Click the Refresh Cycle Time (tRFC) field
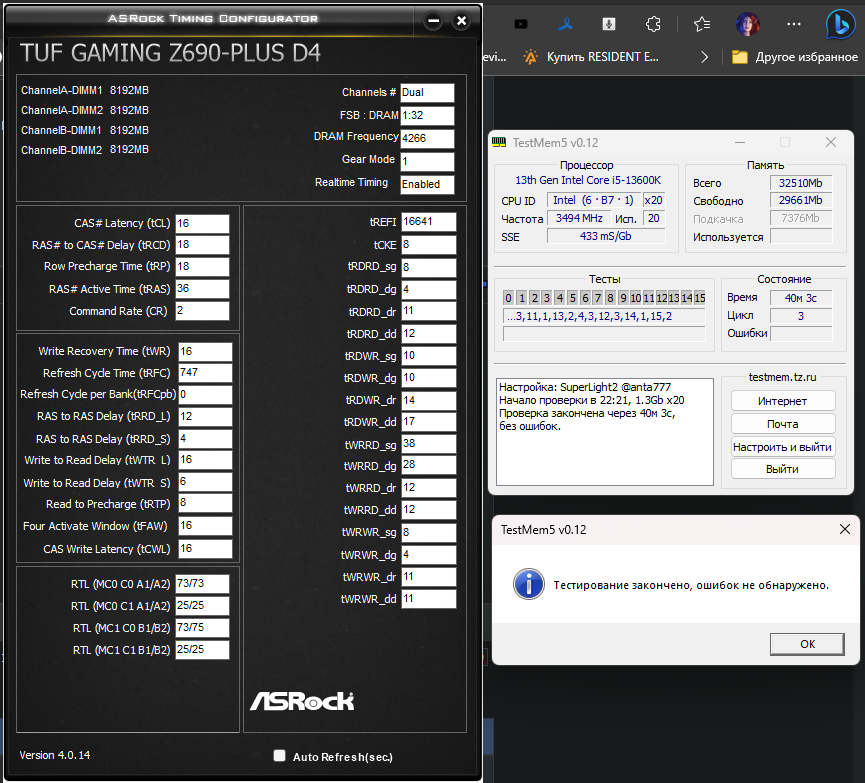Screen dimensions: 865x783 point(205,373)
